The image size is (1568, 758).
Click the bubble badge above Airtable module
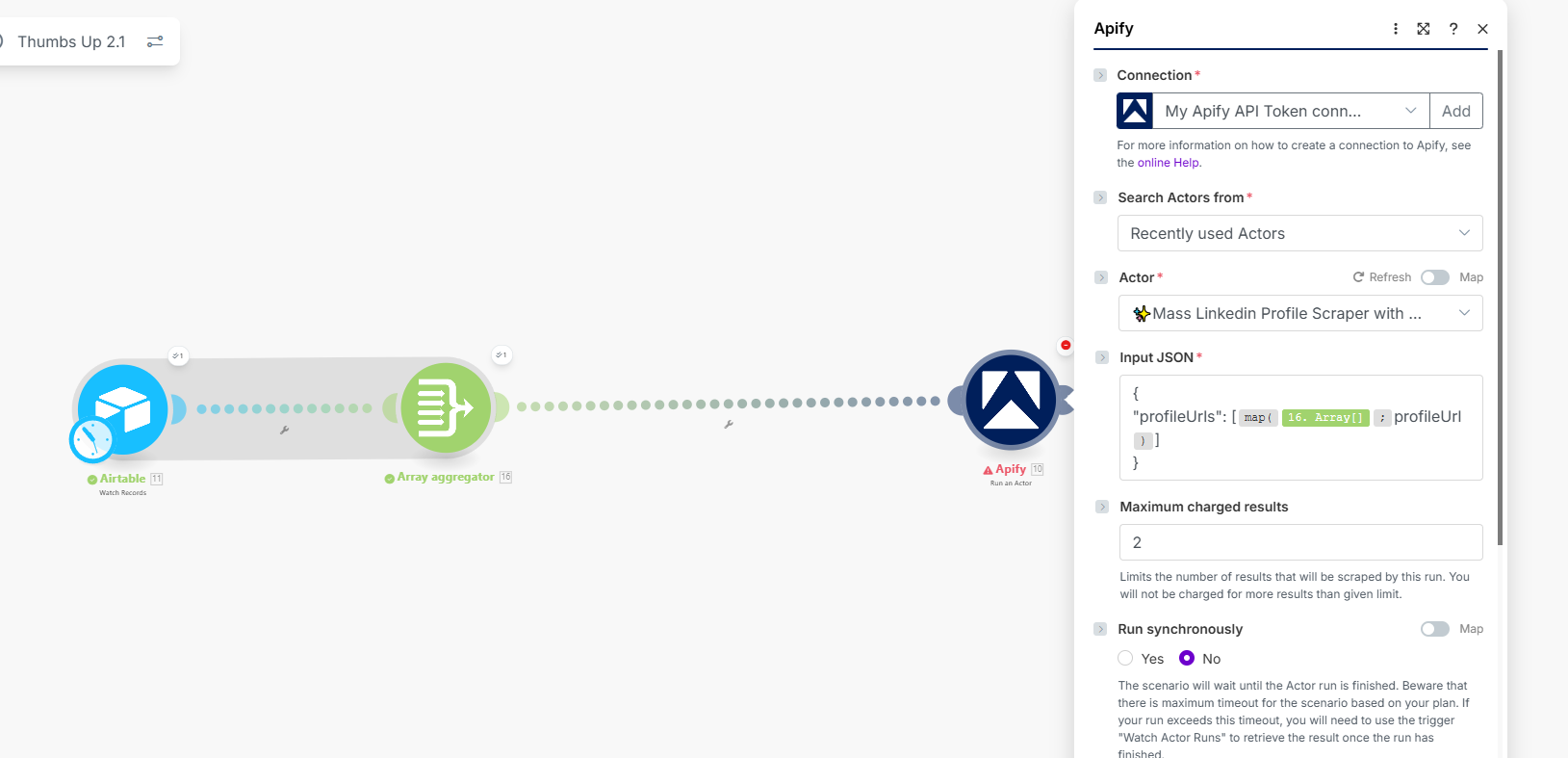pyautogui.click(x=178, y=355)
